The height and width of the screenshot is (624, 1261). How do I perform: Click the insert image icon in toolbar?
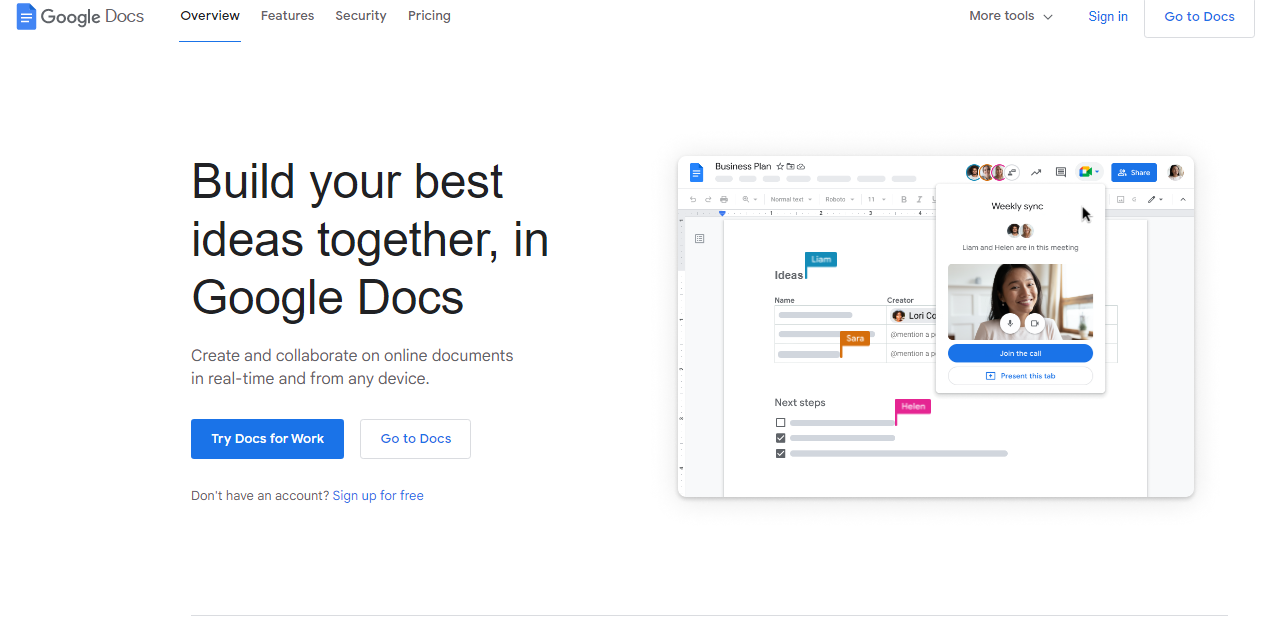pos(1120,199)
